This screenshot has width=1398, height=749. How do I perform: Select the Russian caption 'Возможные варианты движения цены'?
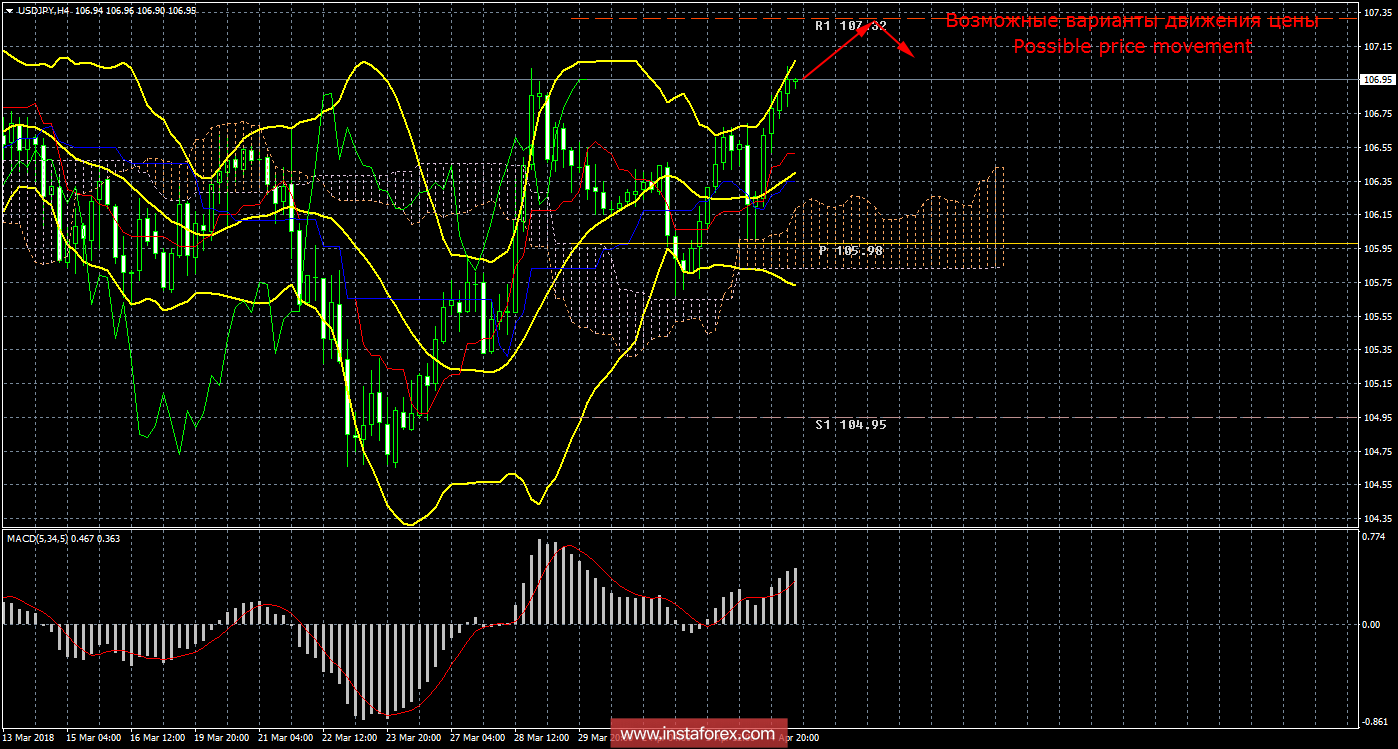click(x=1132, y=21)
